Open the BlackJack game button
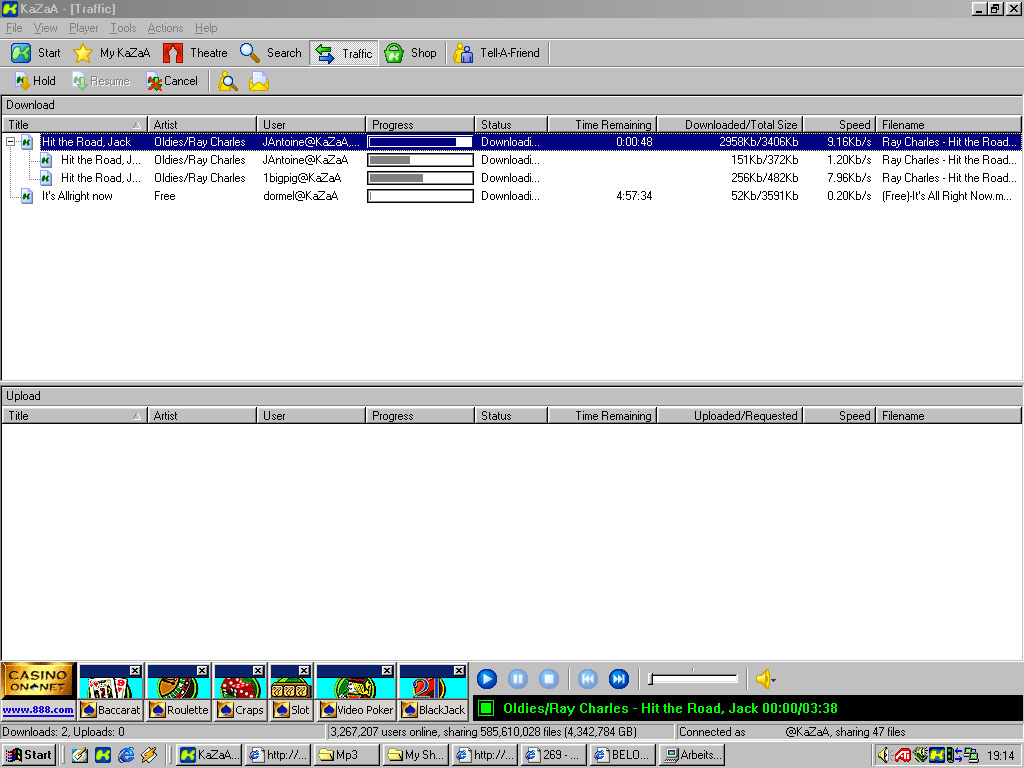The height and width of the screenshot is (768, 1024). [x=434, y=710]
